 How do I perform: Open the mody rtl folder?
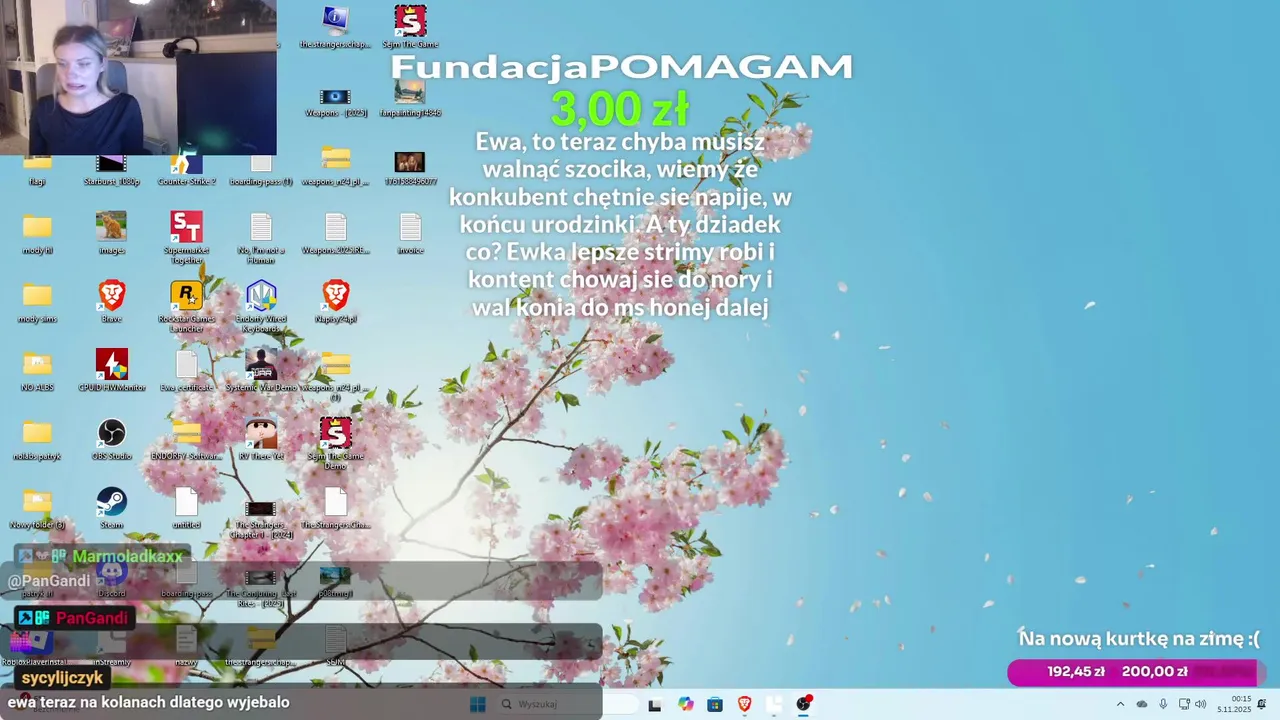[x=37, y=232]
